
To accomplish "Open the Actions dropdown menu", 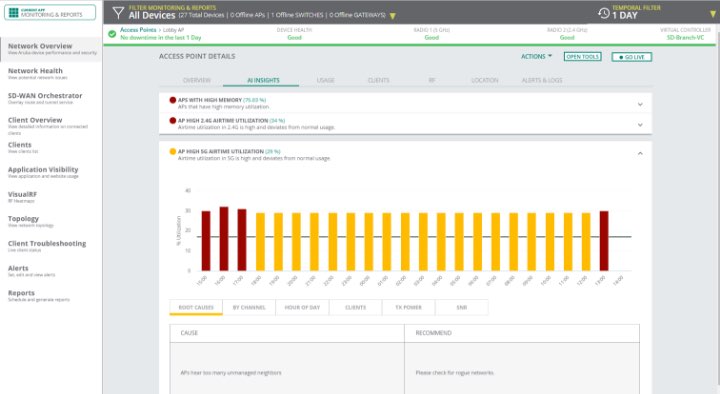I will click(536, 56).
